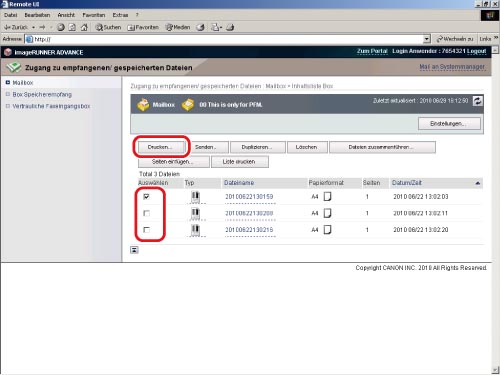Click the refresh icon beside last updated time
This screenshot has height=375, width=500.
(x=477, y=101)
